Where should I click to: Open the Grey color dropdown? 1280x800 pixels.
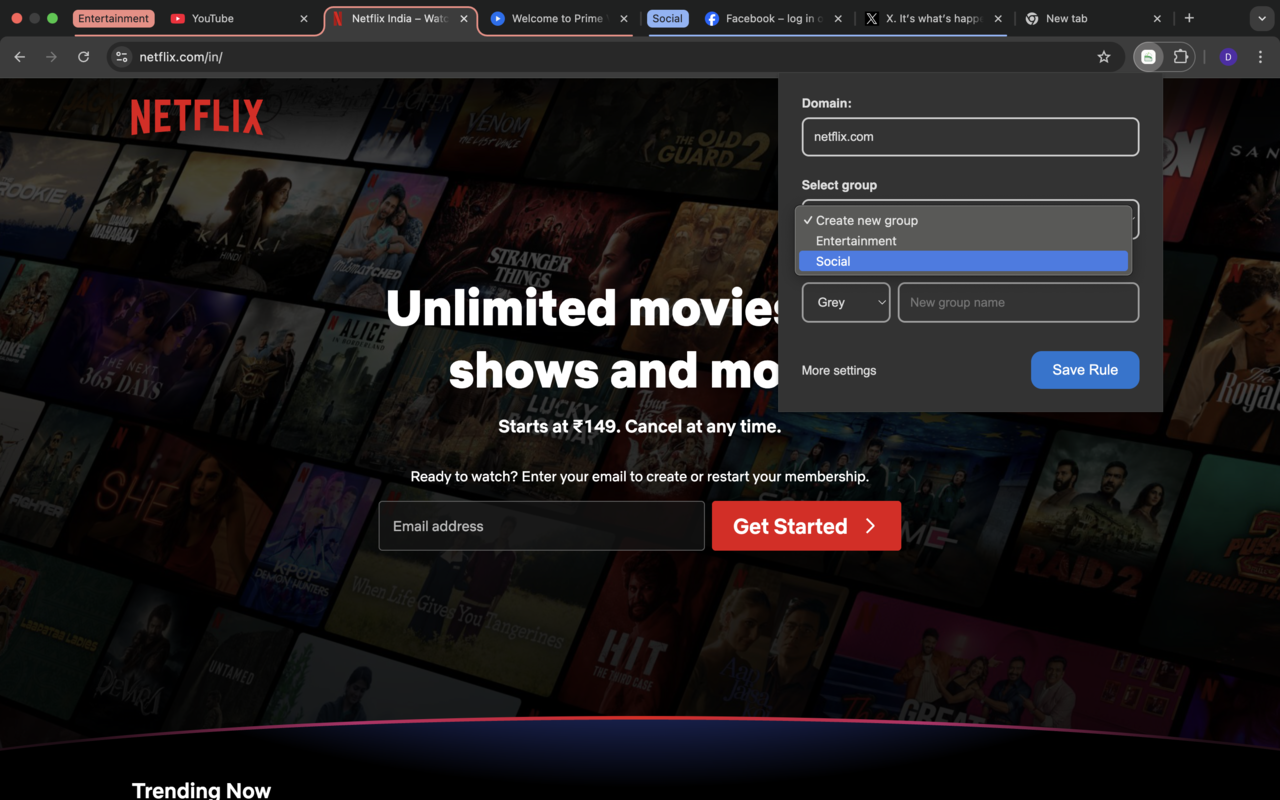click(x=846, y=302)
